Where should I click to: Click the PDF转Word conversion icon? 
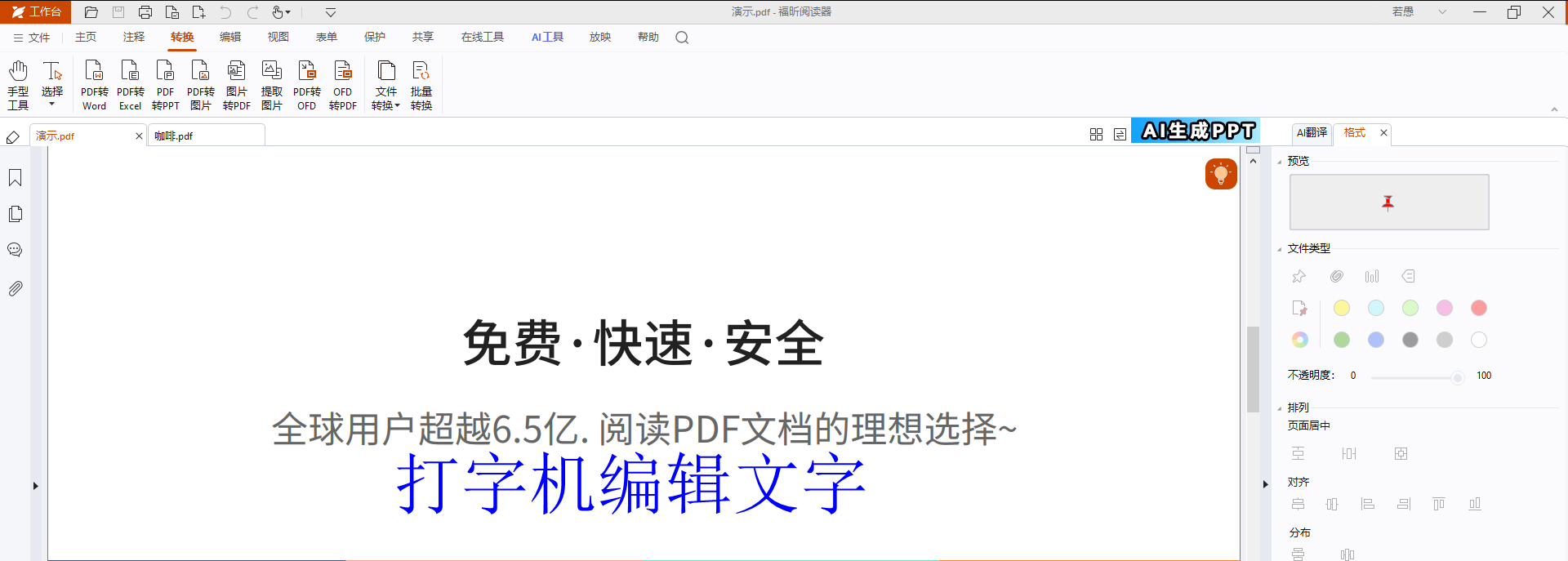(x=94, y=85)
